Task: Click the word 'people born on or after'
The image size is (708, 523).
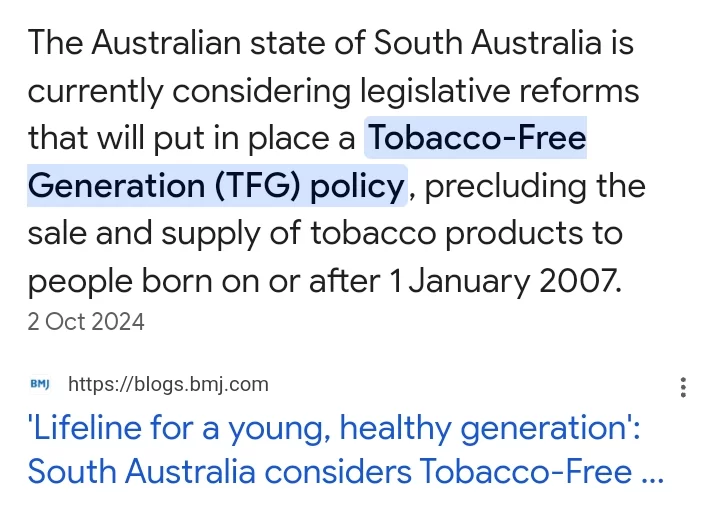Action: (x=204, y=282)
